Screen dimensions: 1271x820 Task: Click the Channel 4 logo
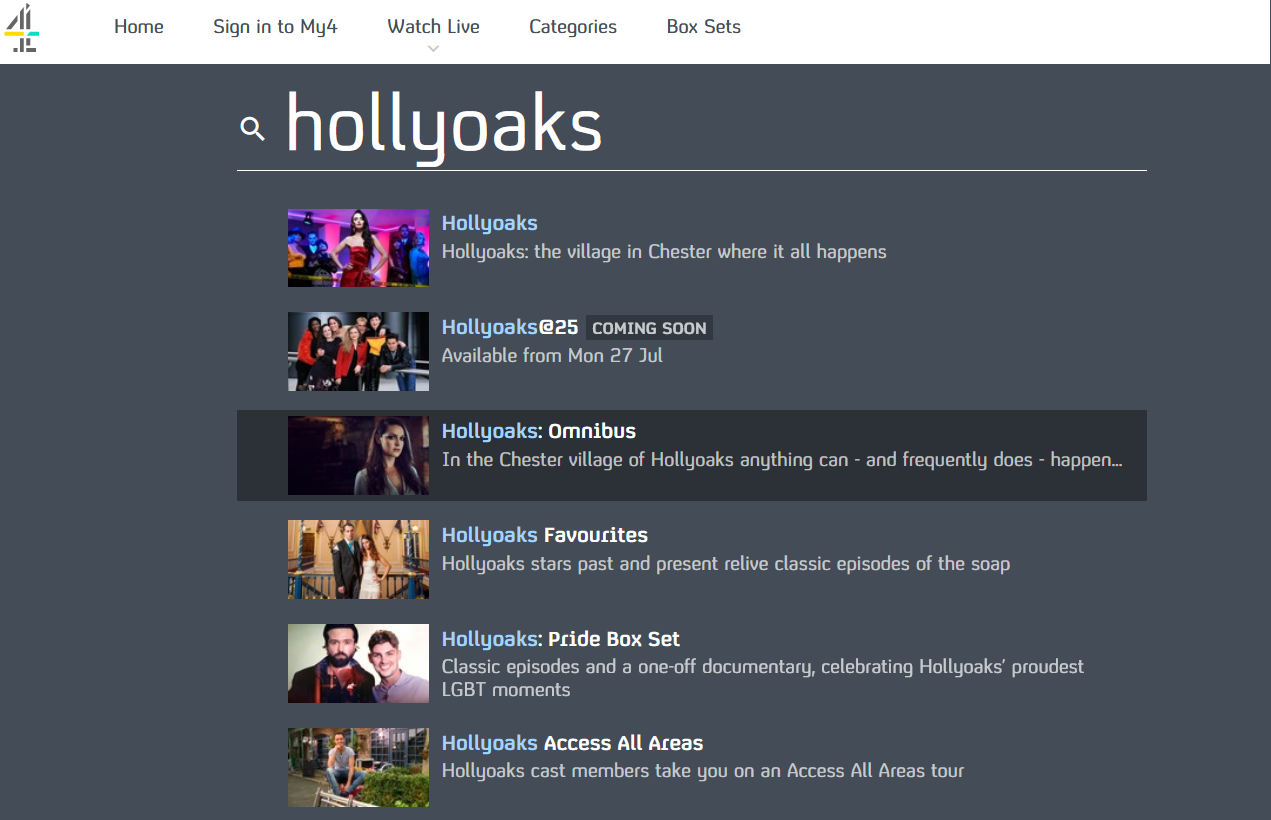[22, 28]
